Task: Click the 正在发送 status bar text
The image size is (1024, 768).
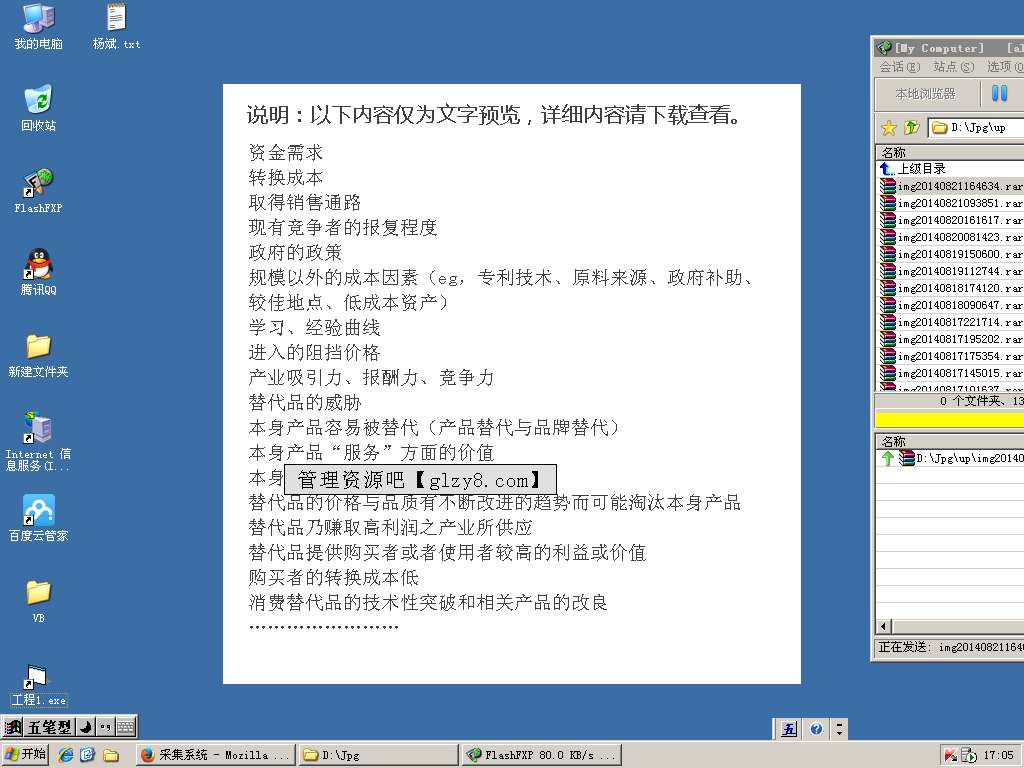Action: tap(950, 647)
